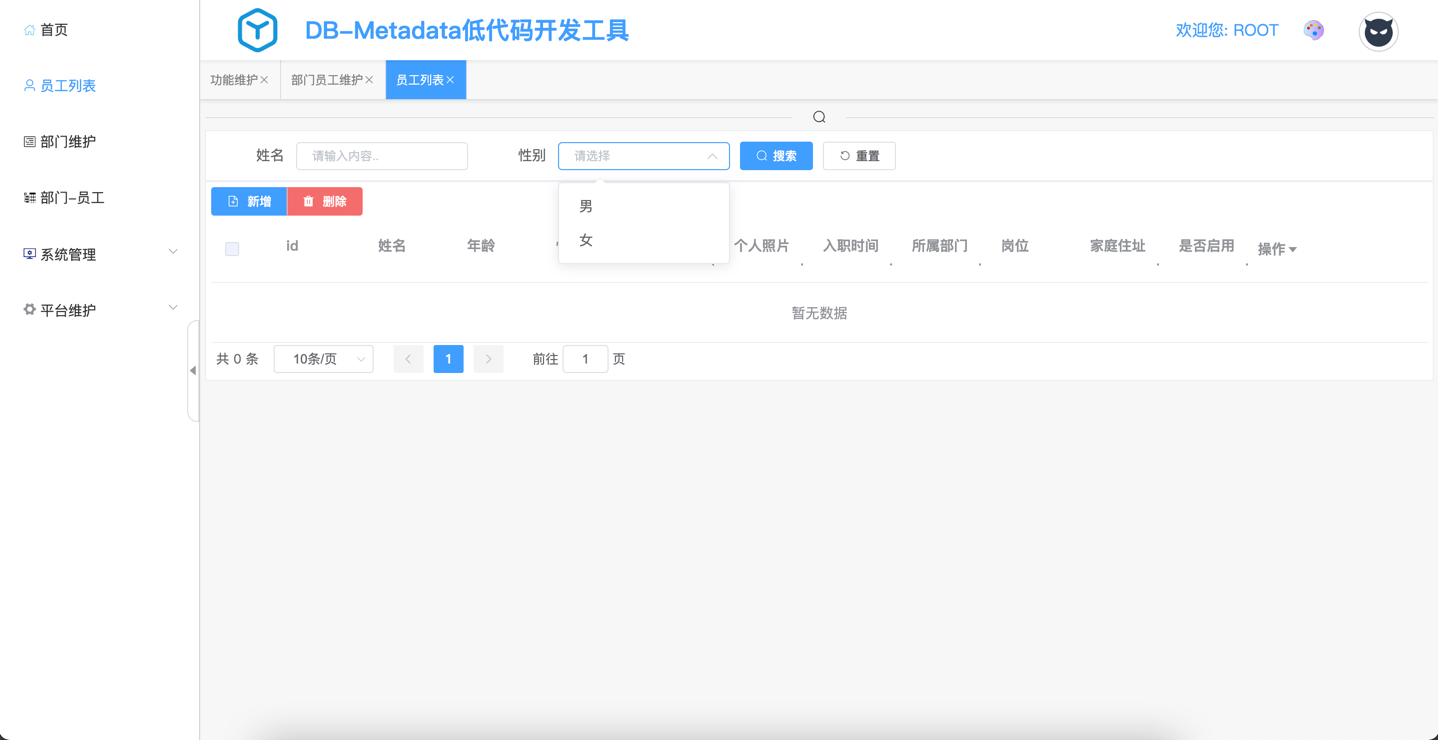Click the 姓名 search input field
This screenshot has height=740, width=1438.
tap(382, 156)
